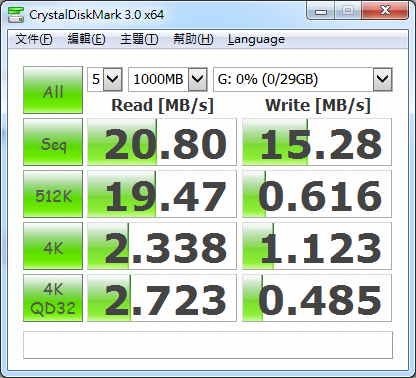Click the Read [MB/s] column header

(x=162, y=106)
